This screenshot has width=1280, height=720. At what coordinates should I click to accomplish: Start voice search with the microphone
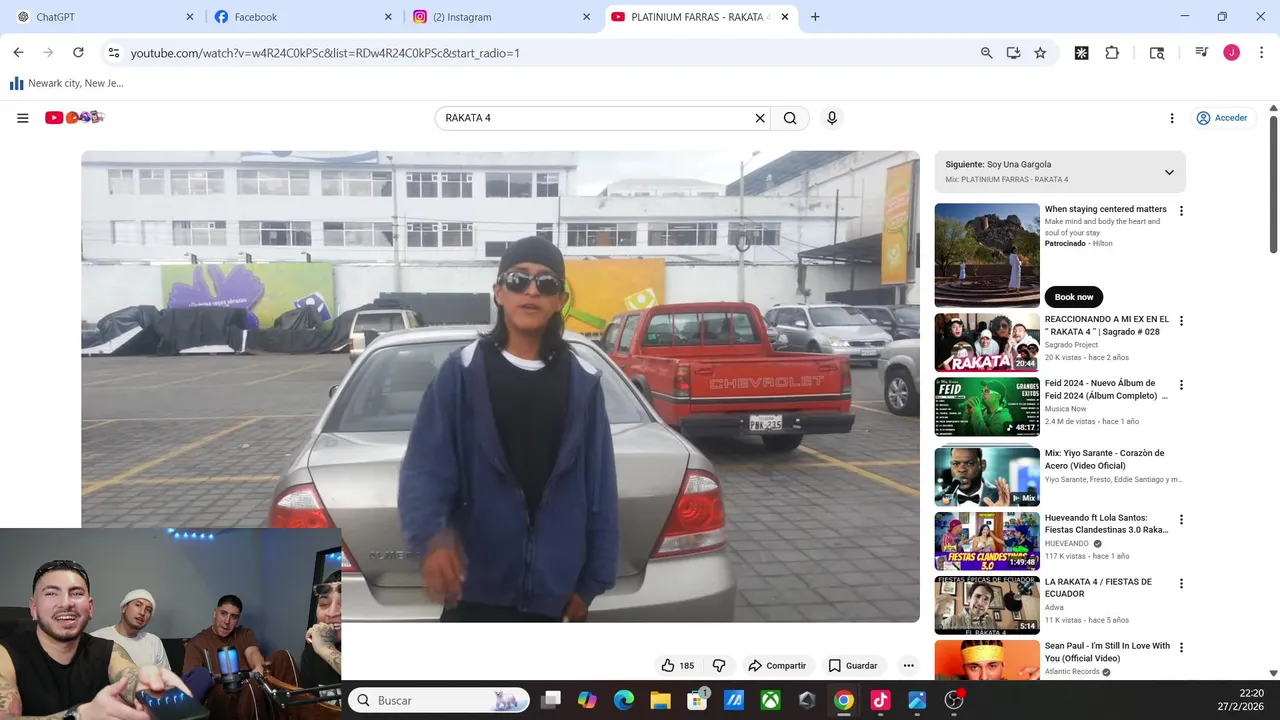(831, 118)
